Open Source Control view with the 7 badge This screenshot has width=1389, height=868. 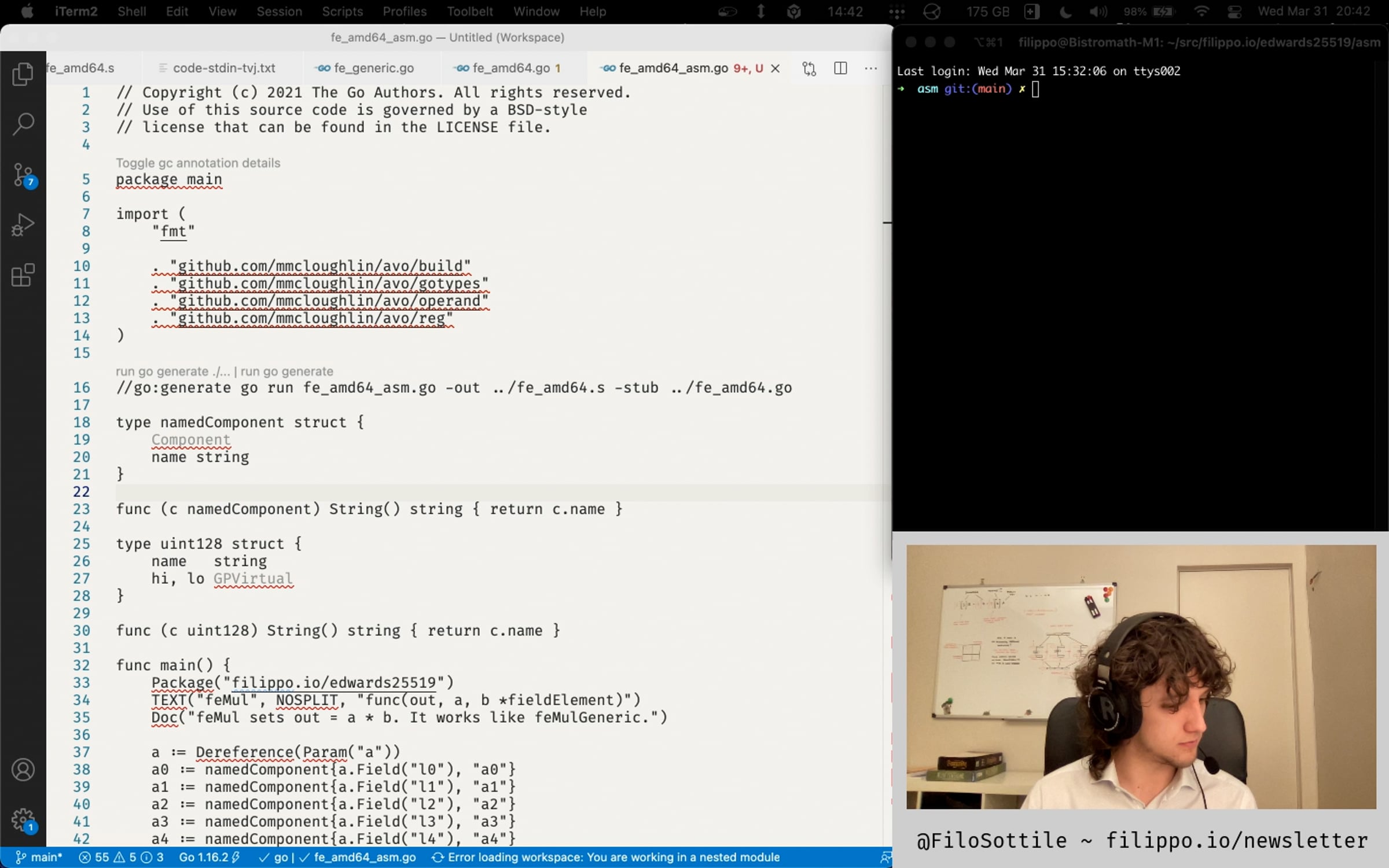click(24, 175)
